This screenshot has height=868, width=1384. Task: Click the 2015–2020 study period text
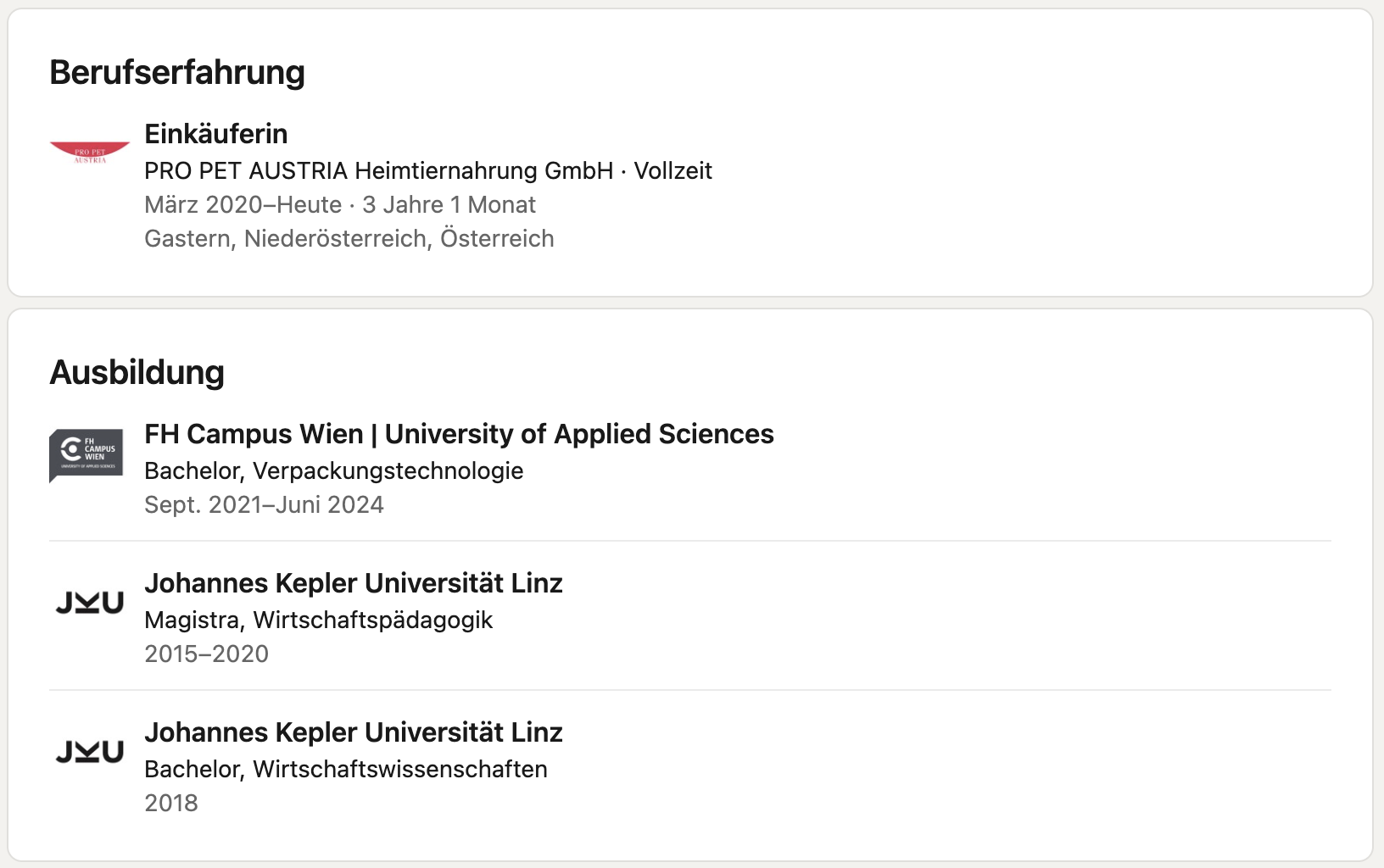[x=206, y=654]
